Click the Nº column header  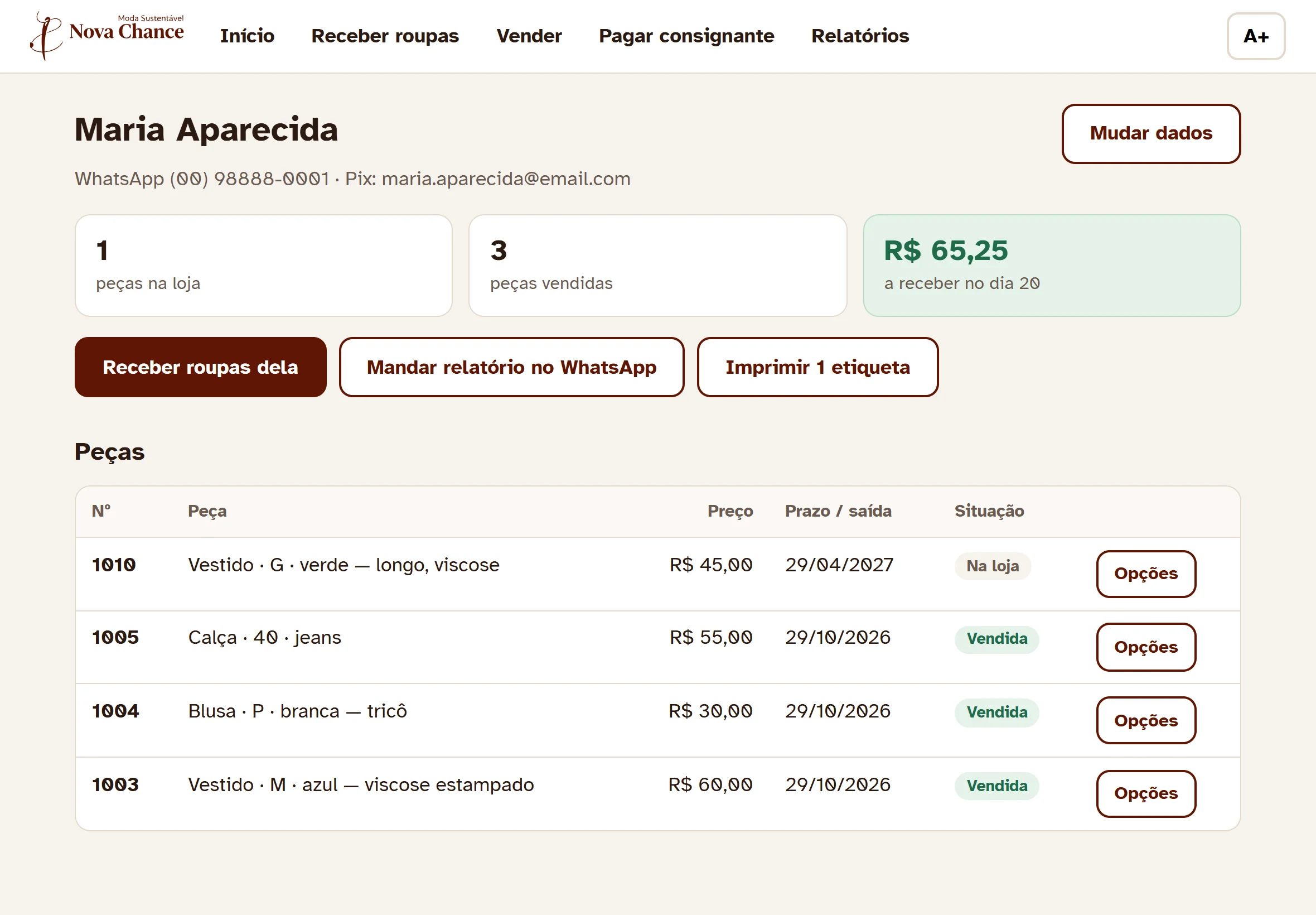click(x=101, y=511)
